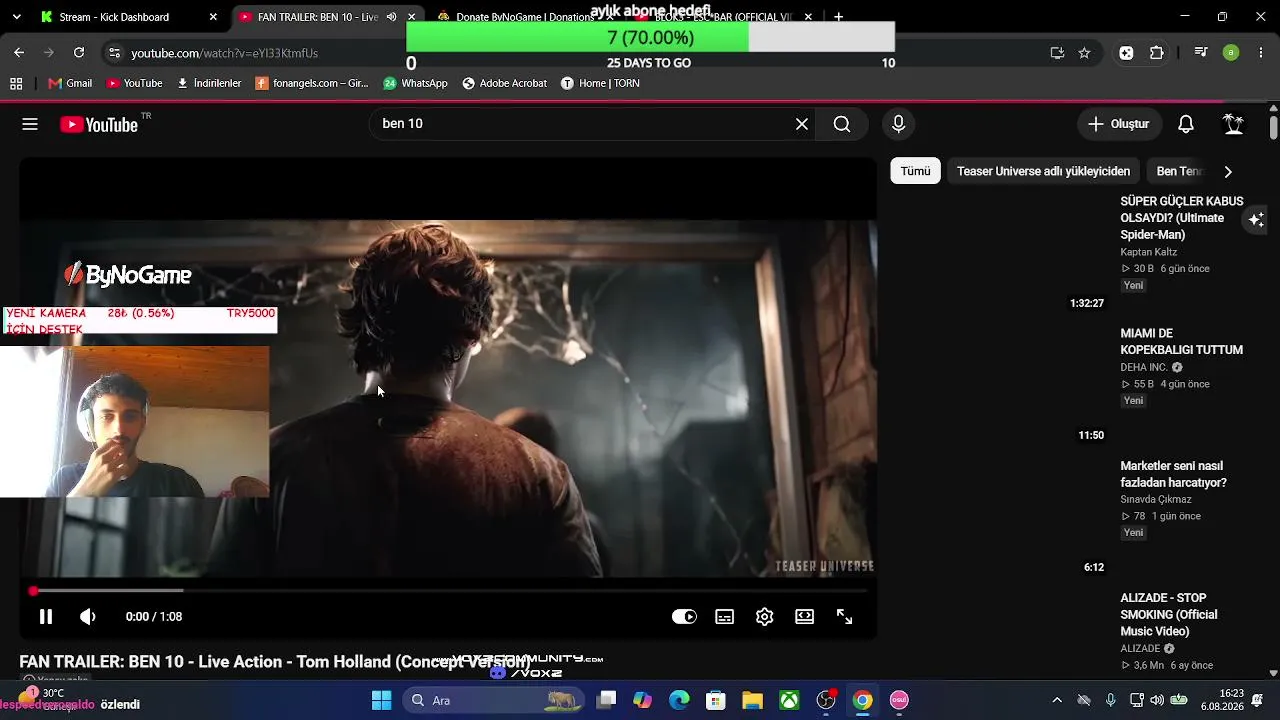Open the Xbox app from the taskbar

click(789, 700)
